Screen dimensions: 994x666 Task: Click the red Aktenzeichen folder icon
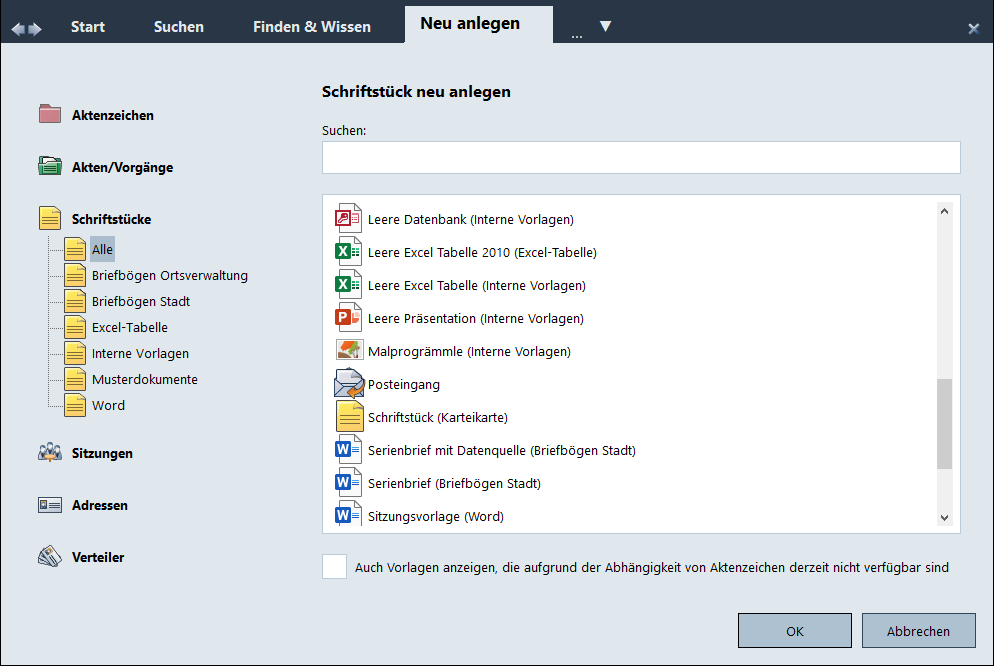tap(50, 114)
